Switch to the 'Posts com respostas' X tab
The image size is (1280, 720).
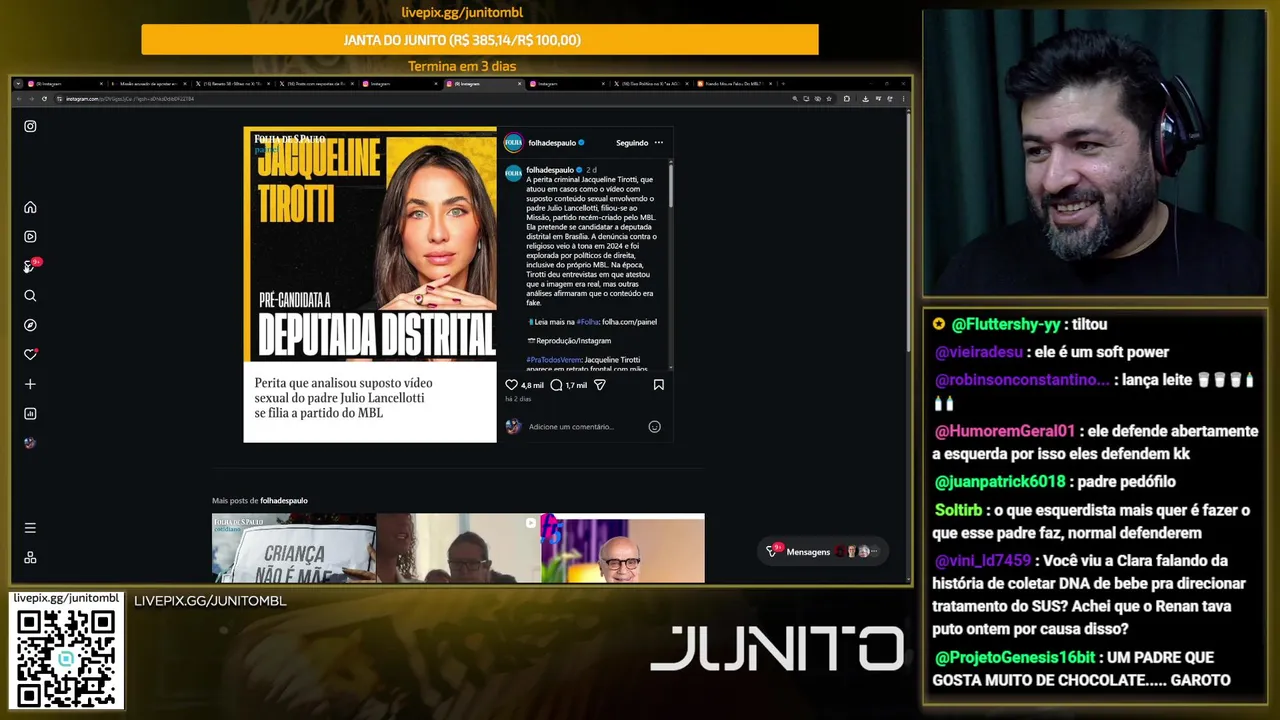[316, 84]
